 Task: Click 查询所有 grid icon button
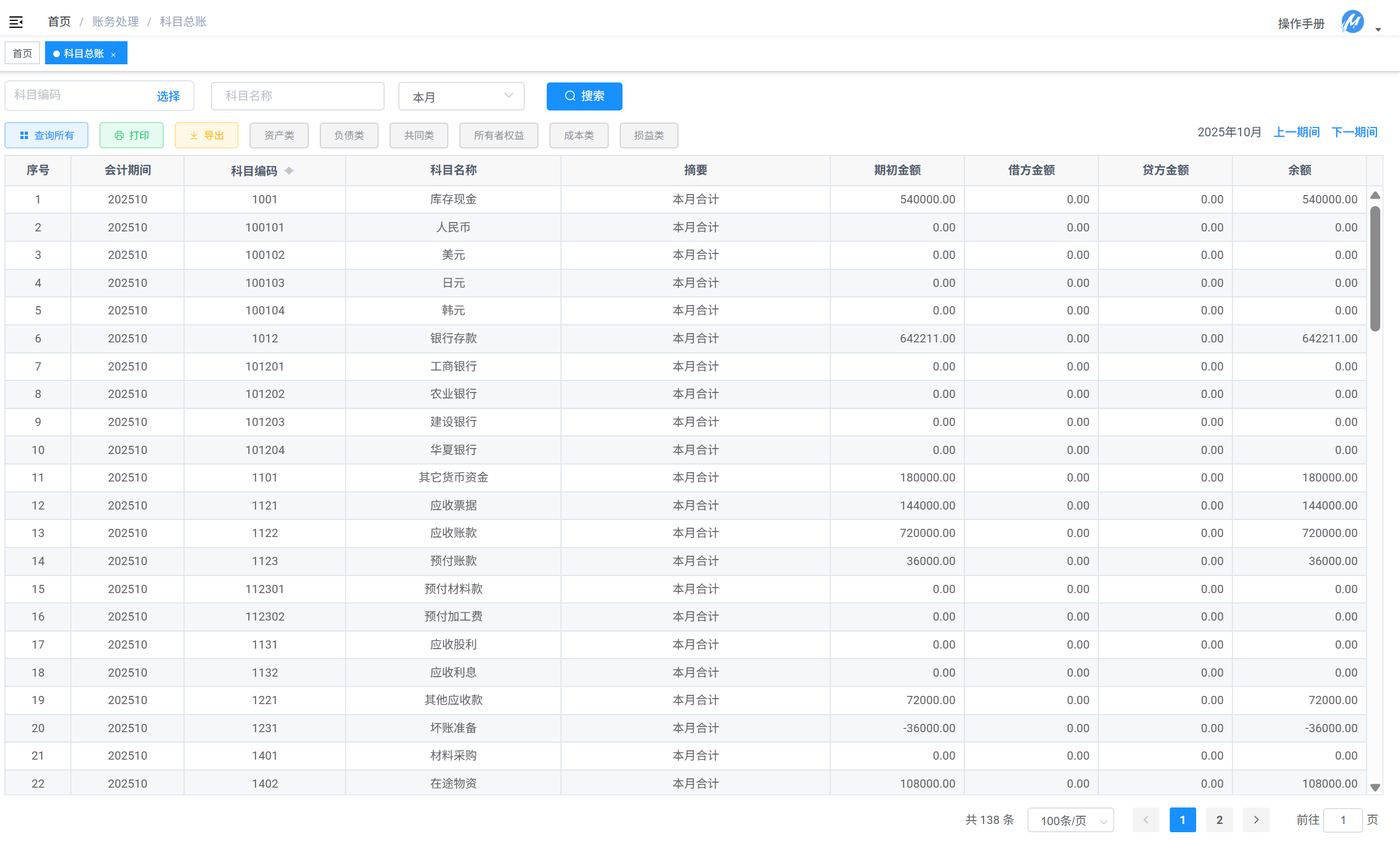(47, 135)
